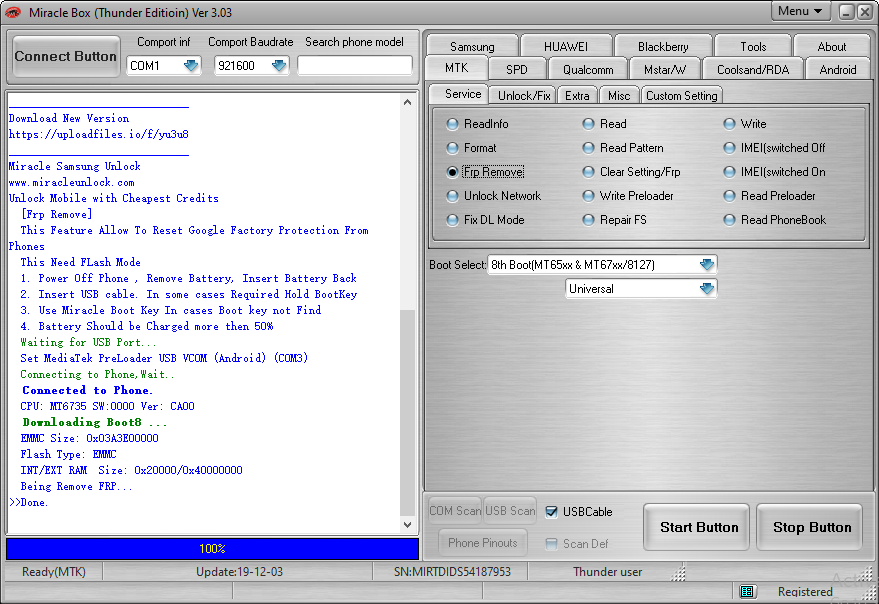Click the log scrollbar up arrow

point(408,102)
